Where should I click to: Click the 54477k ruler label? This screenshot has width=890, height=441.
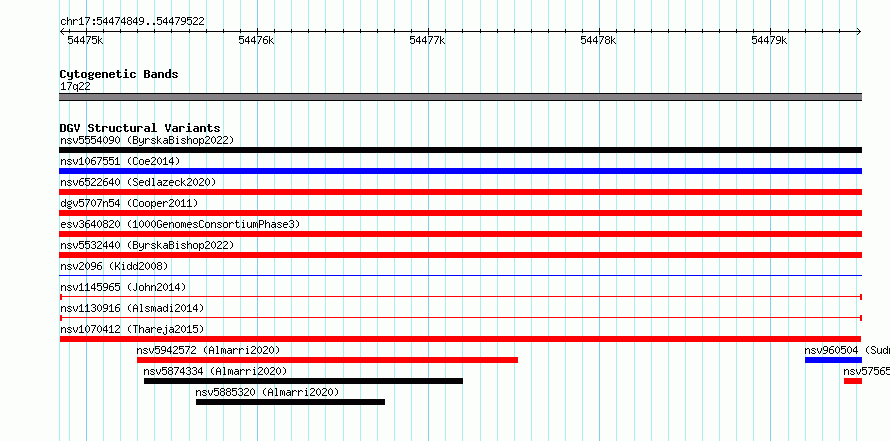[x=427, y=40]
